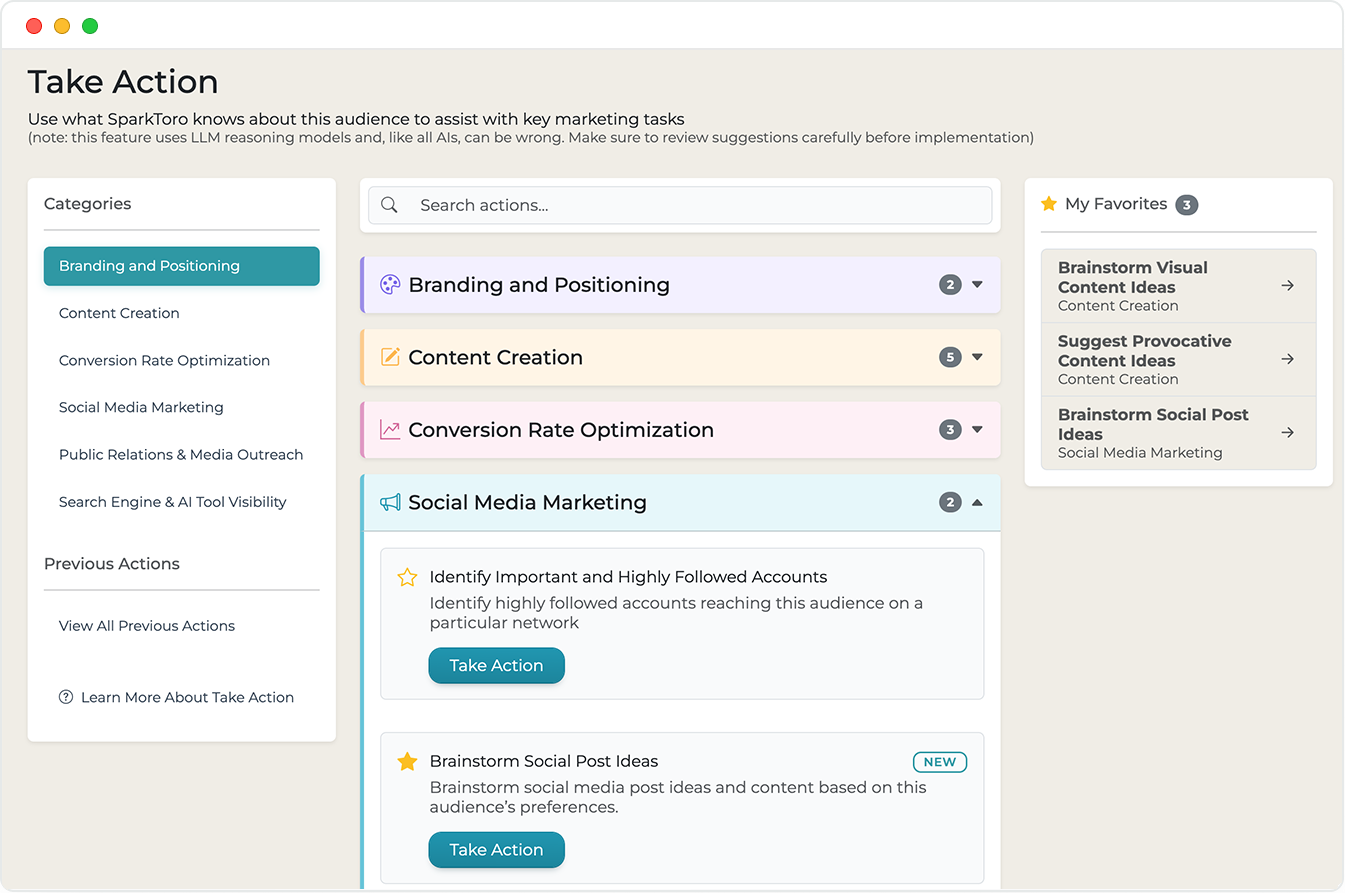The width and height of the screenshot is (1345, 893).
Task: Click the gold star icon next to My Favorites
Action: [1048, 204]
